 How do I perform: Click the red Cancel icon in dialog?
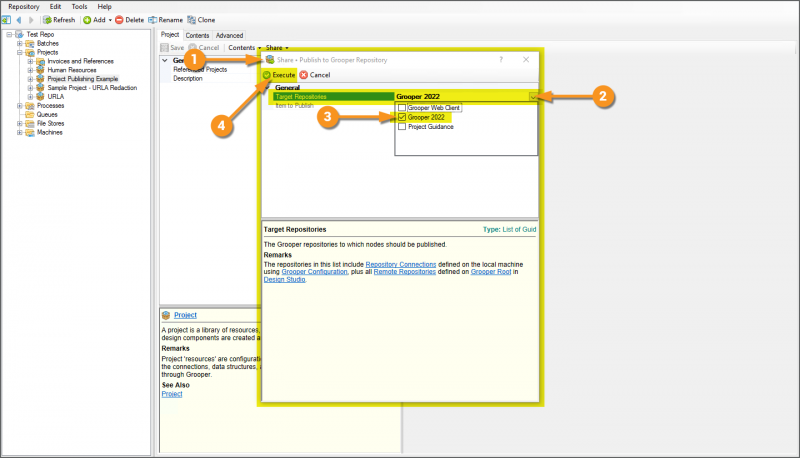[x=304, y=75]
